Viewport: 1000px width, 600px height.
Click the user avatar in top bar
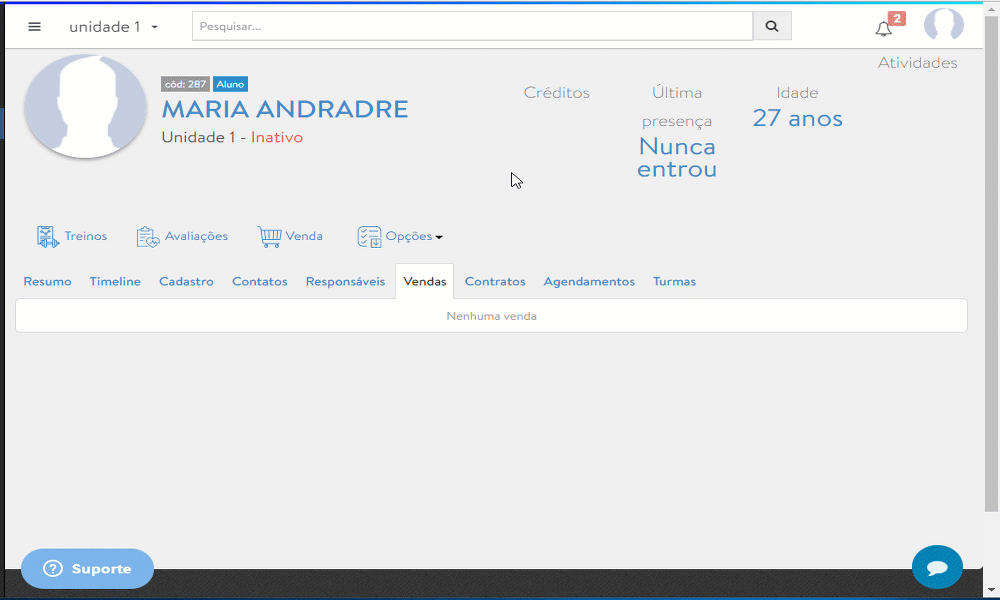pos(943,26)
